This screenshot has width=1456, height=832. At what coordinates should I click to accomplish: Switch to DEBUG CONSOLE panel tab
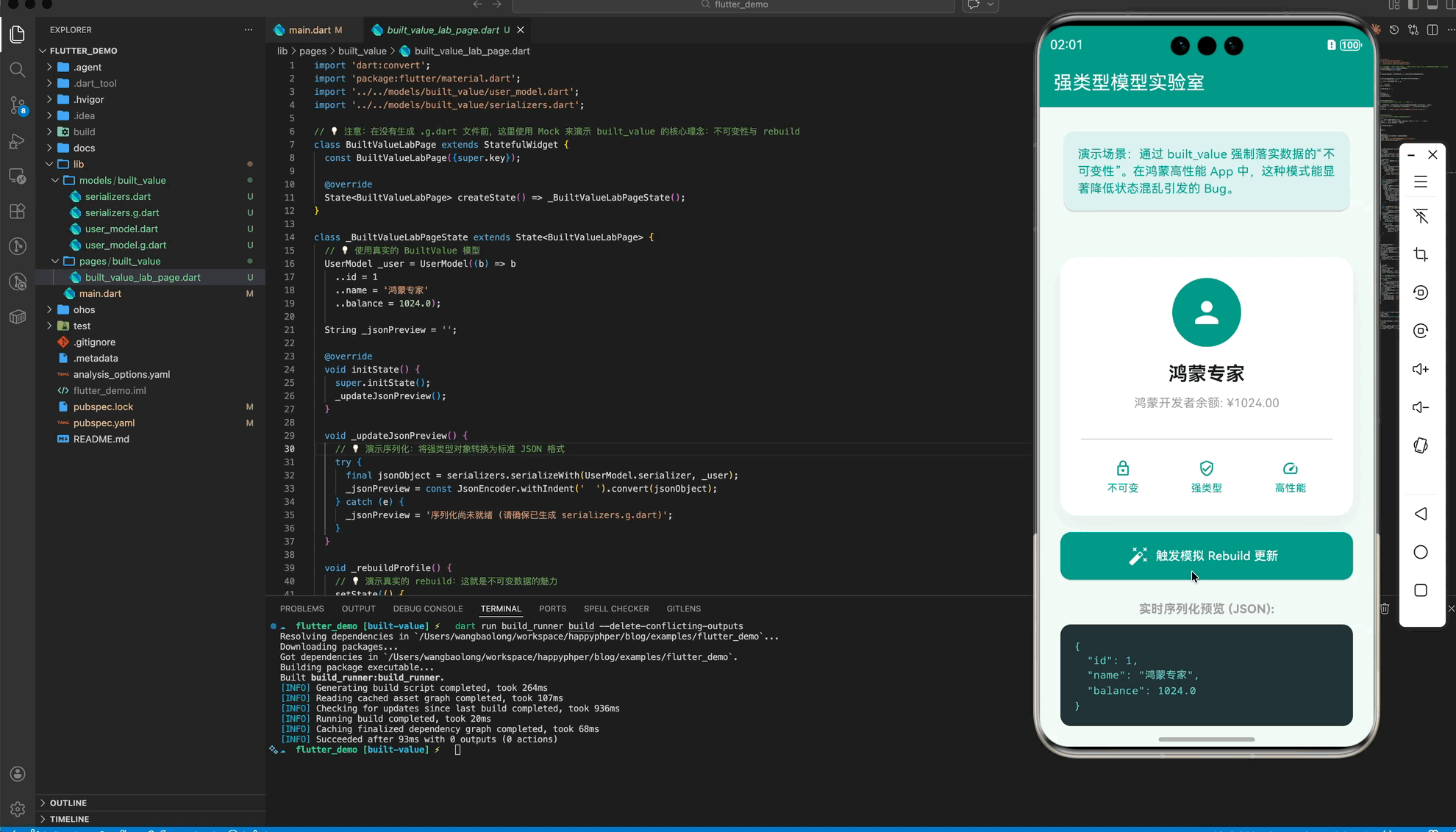pyautogui.click(x=427, y=609)
